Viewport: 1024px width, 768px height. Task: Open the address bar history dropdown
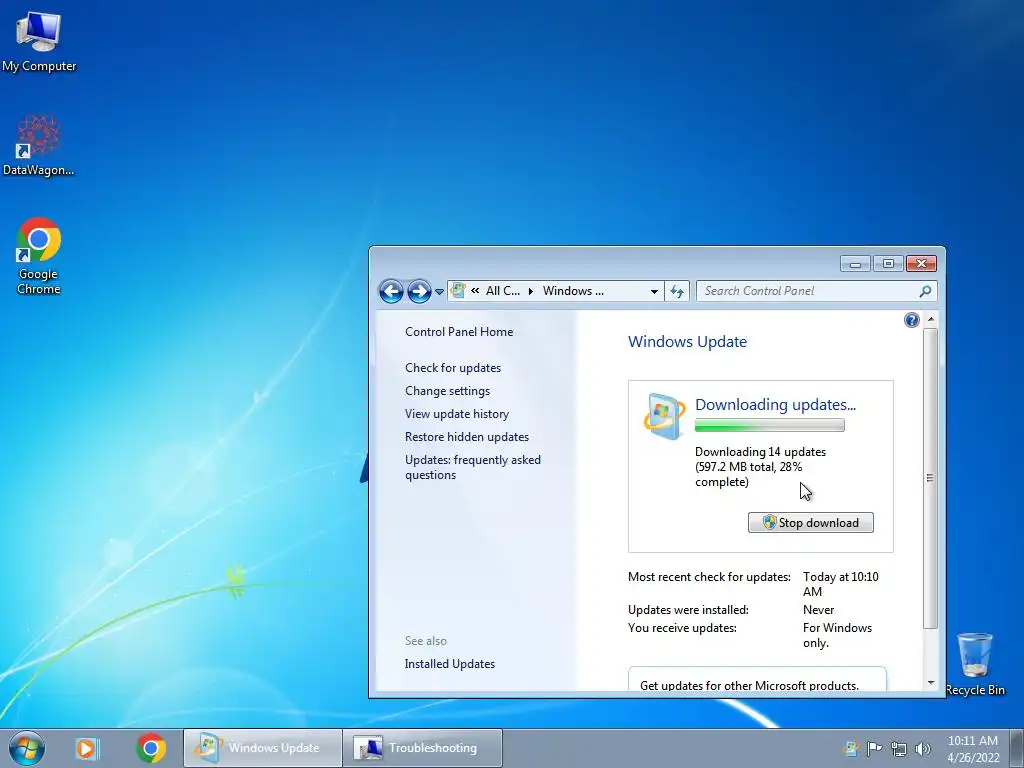(654, 291)
